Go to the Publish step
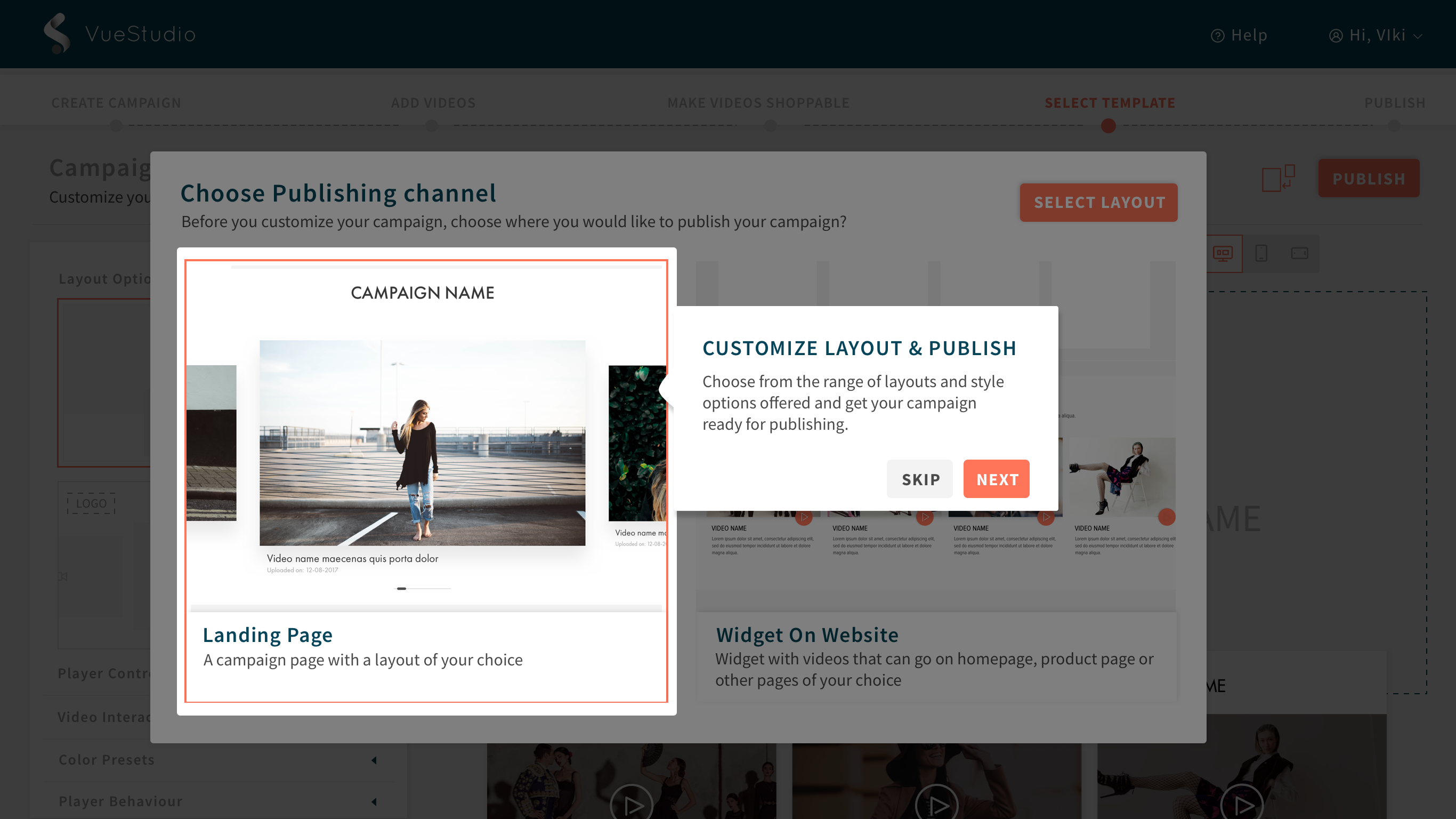Screen dimensions: 1456x819 click(1394, 102)
